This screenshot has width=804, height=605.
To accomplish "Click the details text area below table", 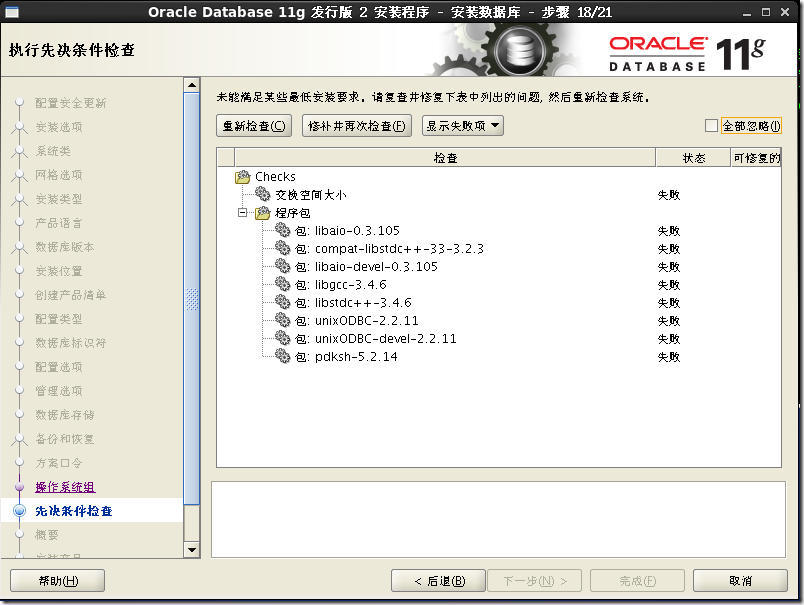I will click(498, 519).
